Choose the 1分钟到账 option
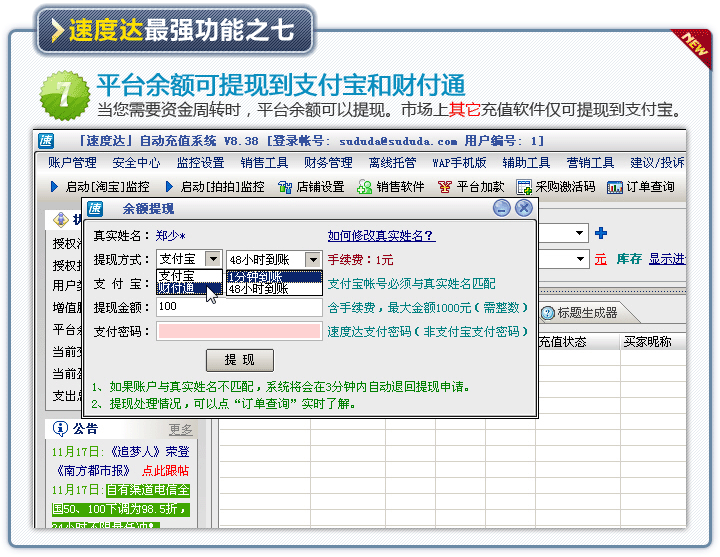Screen dimensions: 720x557 click(x=274, y=276)
